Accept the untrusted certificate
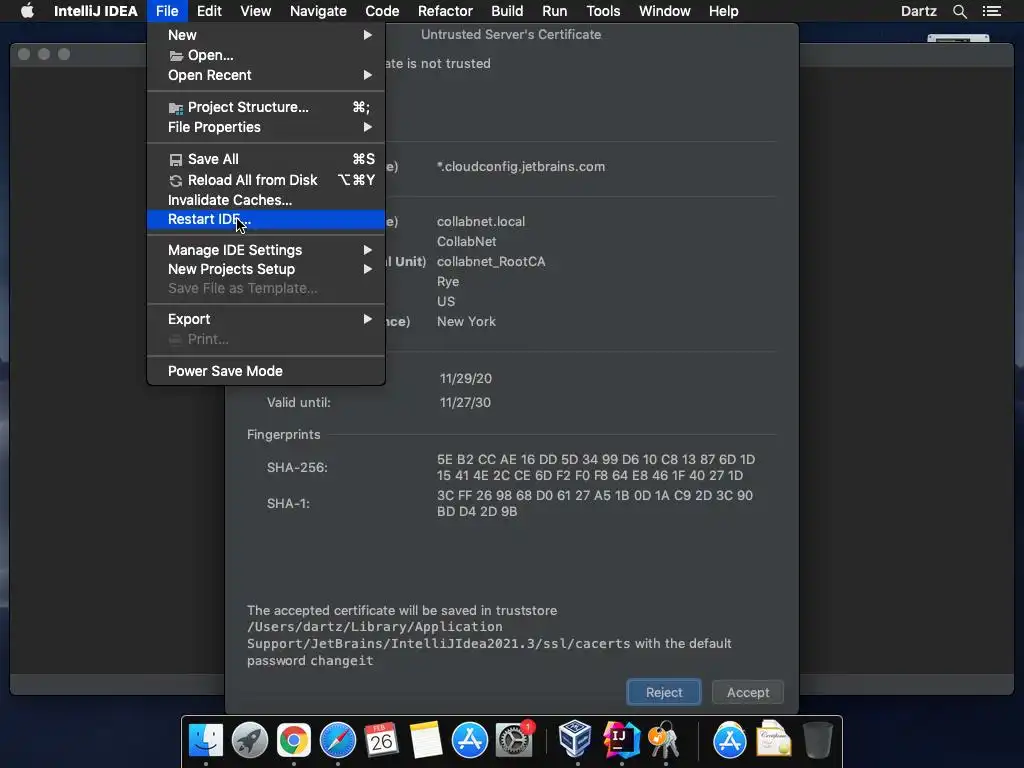The image size is (1024, 768). click(x=748, y=692)
